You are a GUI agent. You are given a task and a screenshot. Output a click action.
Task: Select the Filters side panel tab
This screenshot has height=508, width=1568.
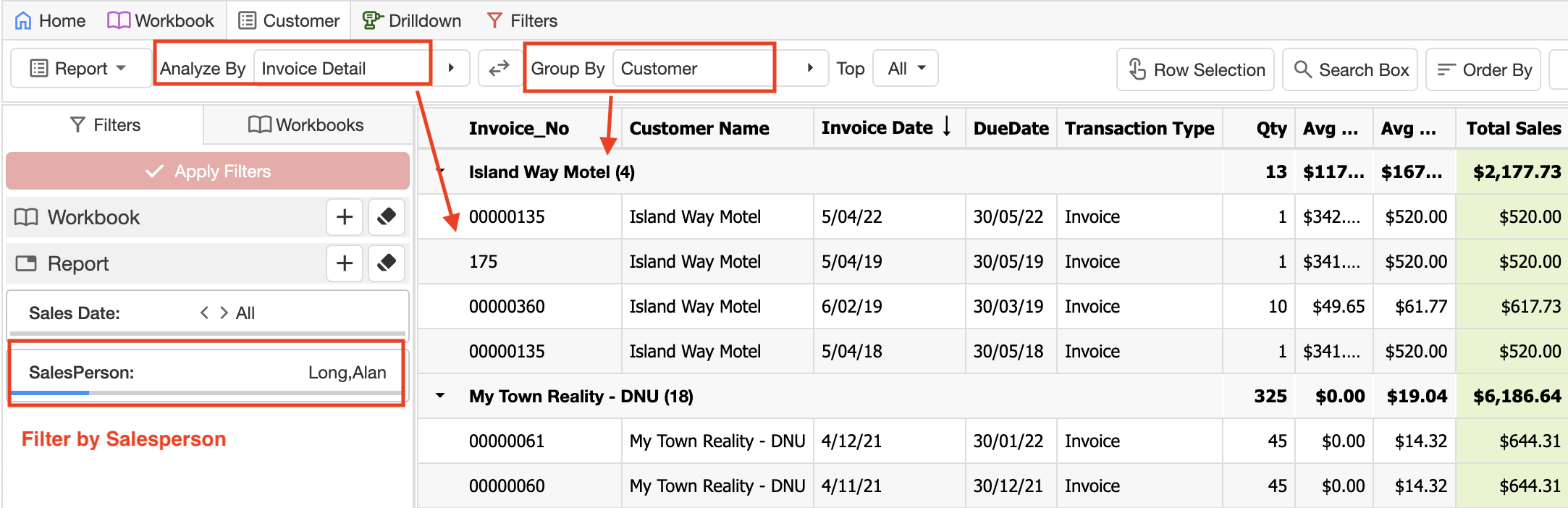(x=104, y=124)
